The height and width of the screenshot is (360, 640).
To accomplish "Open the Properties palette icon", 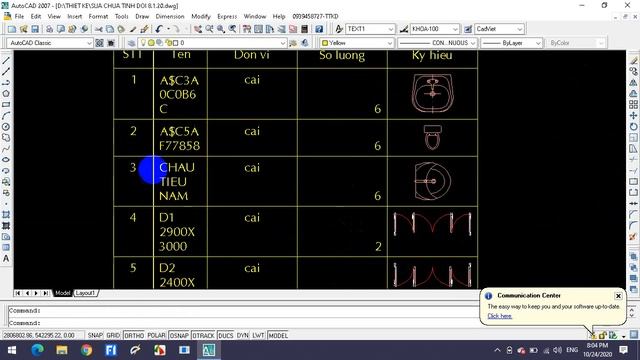I will click(247, 29).
